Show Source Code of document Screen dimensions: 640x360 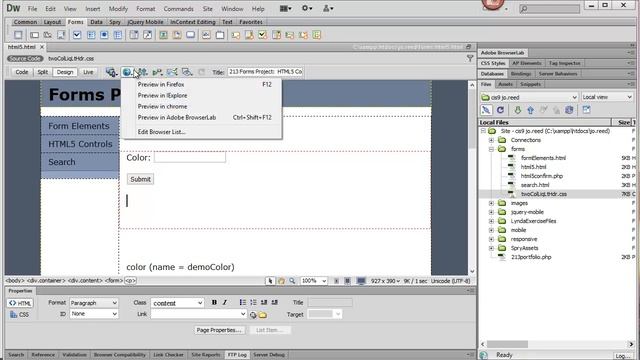(x=25, y=59)
